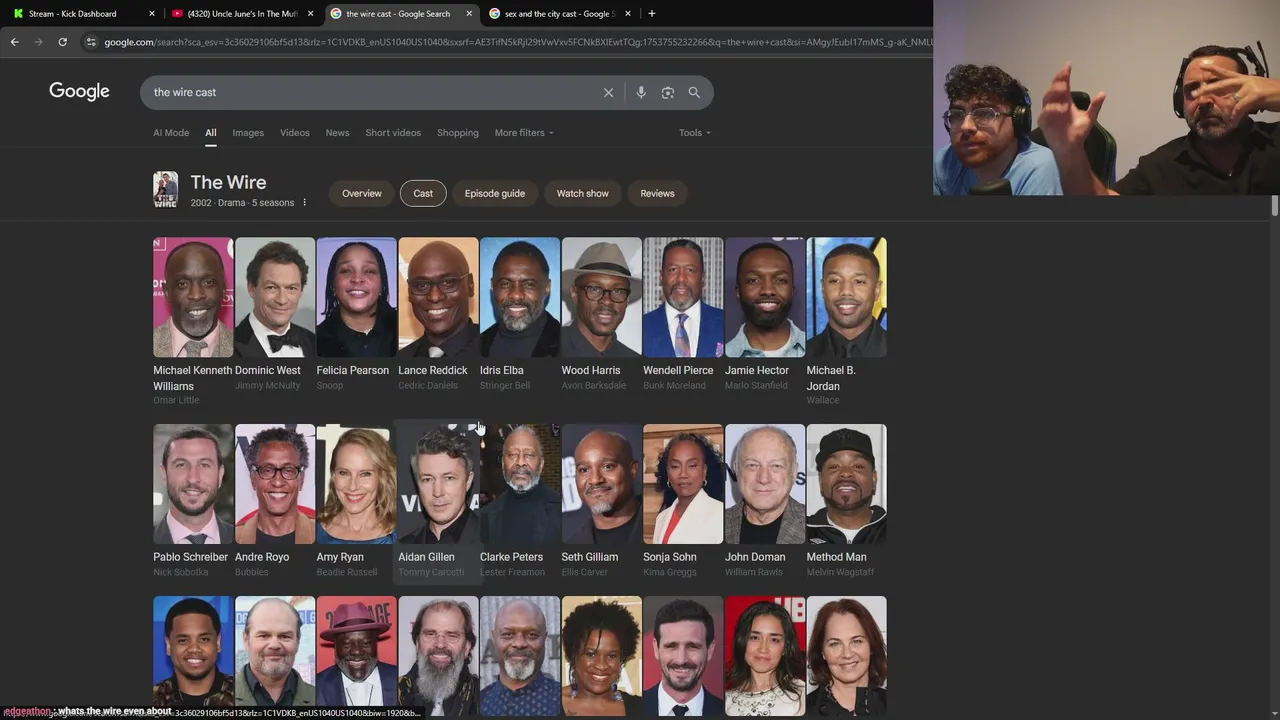Clear the search box with X icon
1280x720 pixels.
[608, 92]
